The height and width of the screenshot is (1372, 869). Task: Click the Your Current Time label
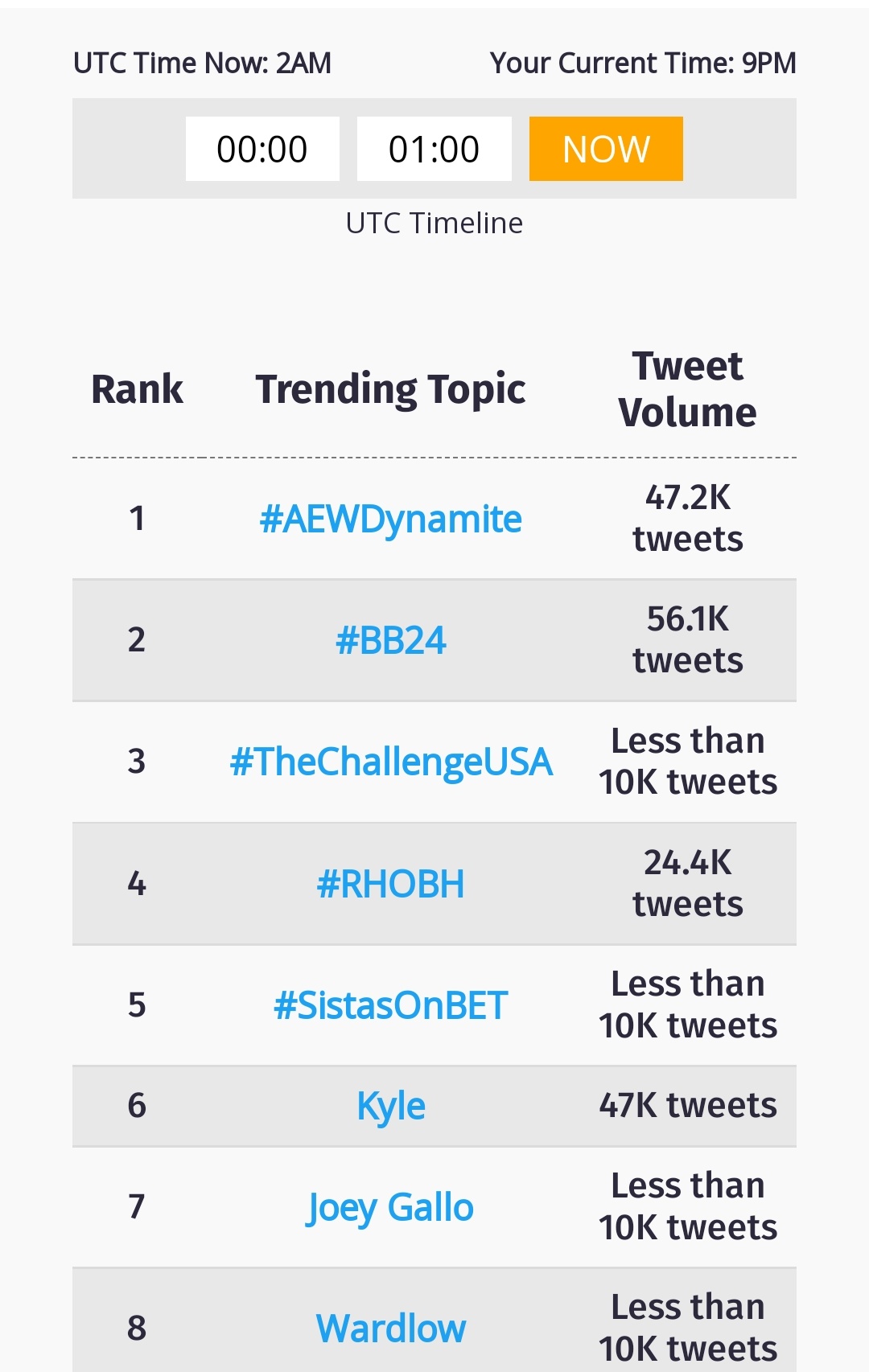coord(644,63)
